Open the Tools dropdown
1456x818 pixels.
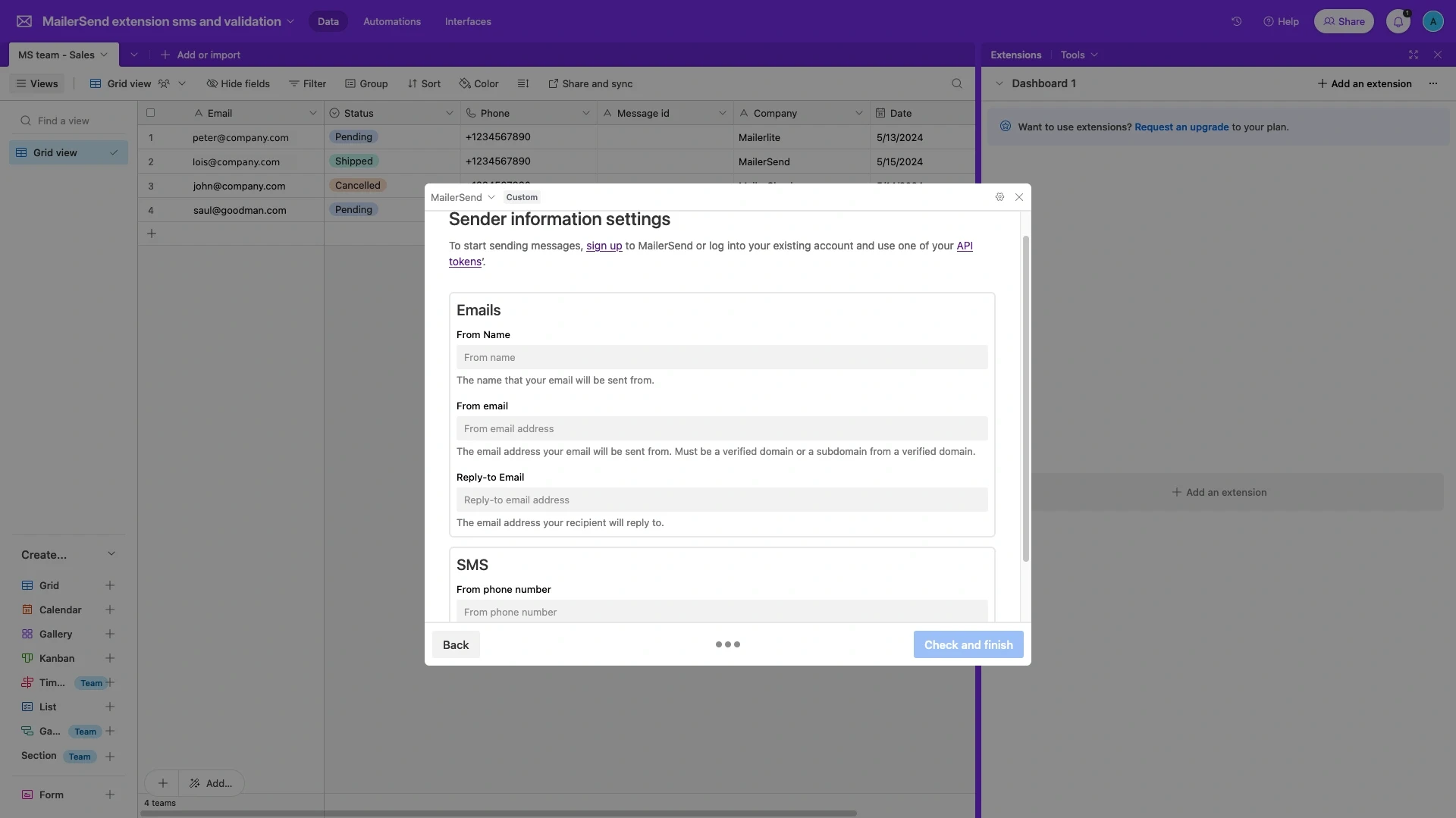pos(1078,55)
